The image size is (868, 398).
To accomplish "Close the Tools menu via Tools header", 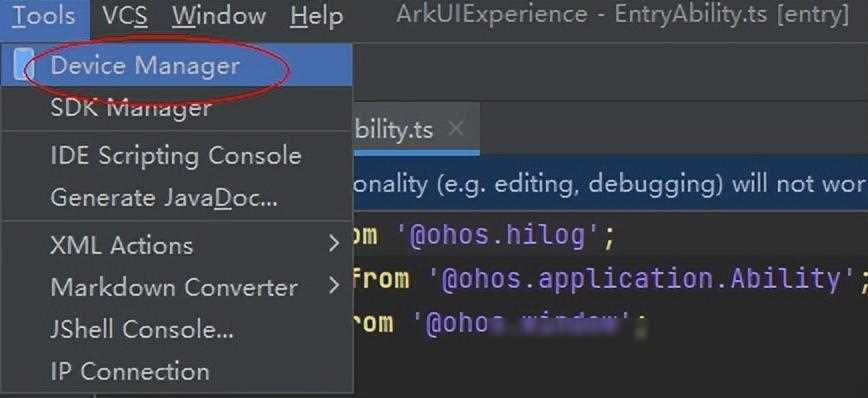I will (x=44, y=15).
